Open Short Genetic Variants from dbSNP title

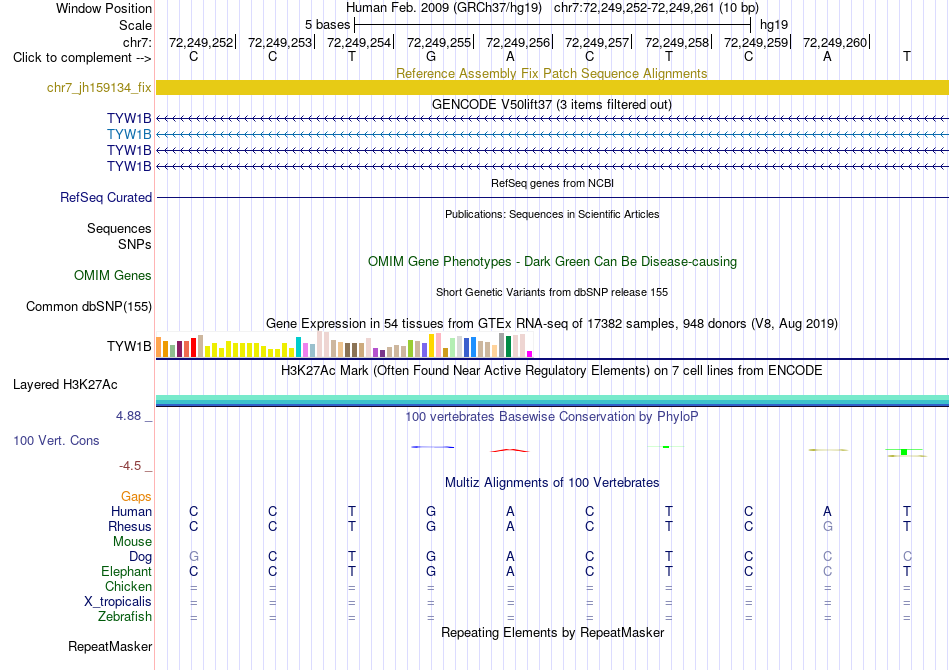(x=552, y=292)
